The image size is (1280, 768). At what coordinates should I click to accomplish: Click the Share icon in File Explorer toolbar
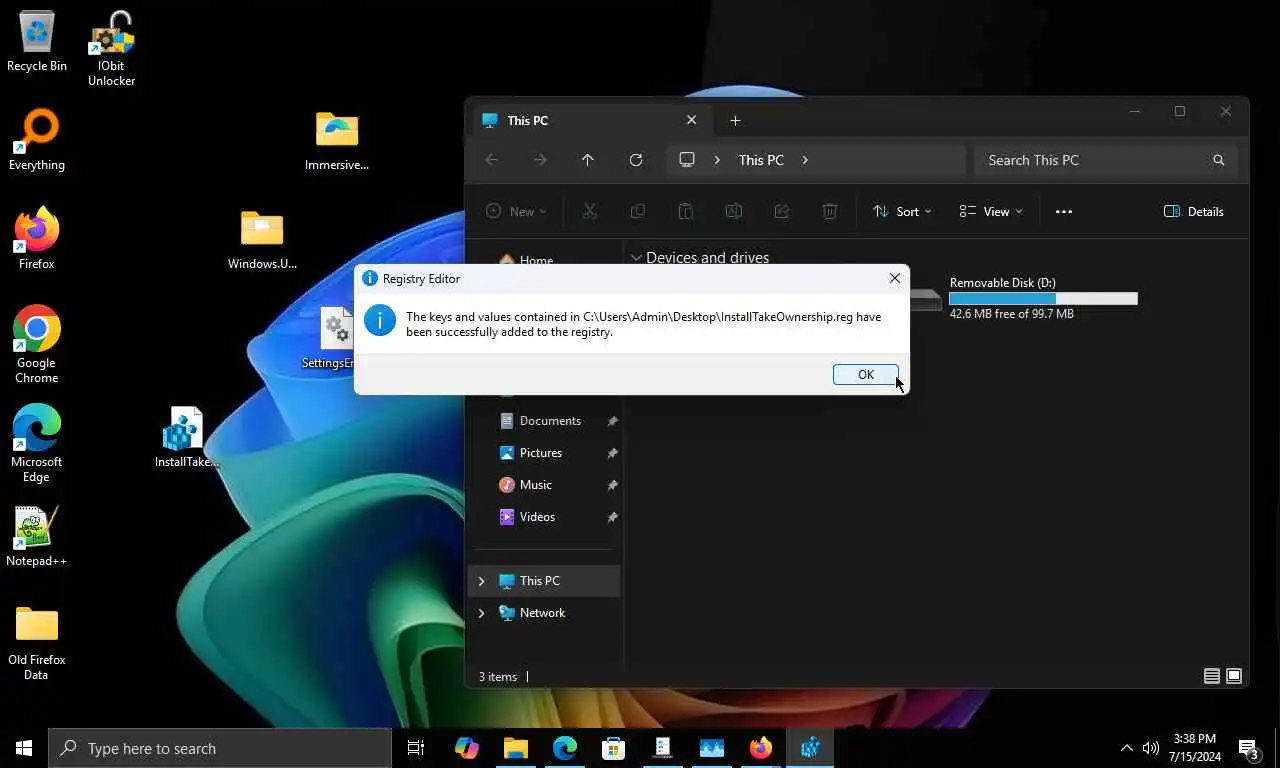click(781, 211)
